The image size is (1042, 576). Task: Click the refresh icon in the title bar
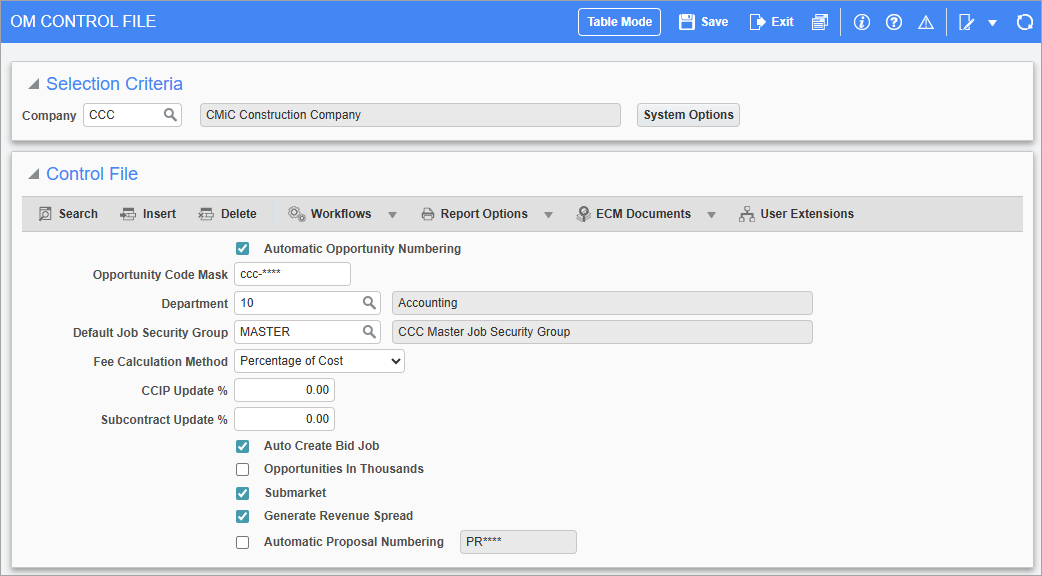click(x=1024, y=21)
